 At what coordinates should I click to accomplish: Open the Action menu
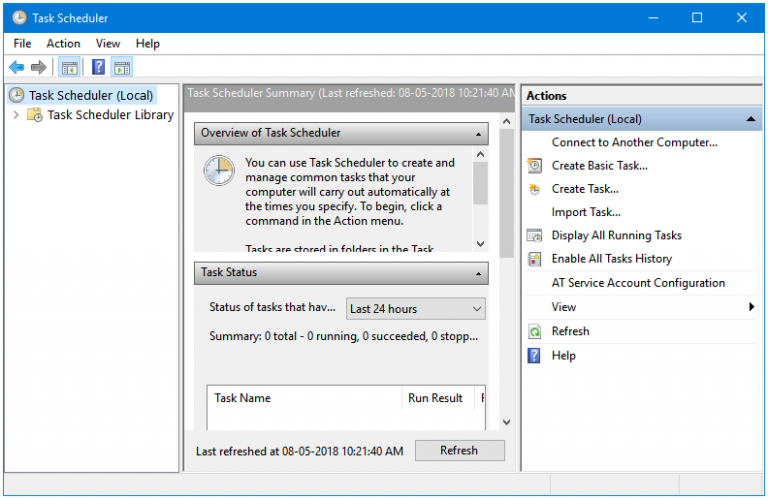pyautogui.click(x=63, y=44)
